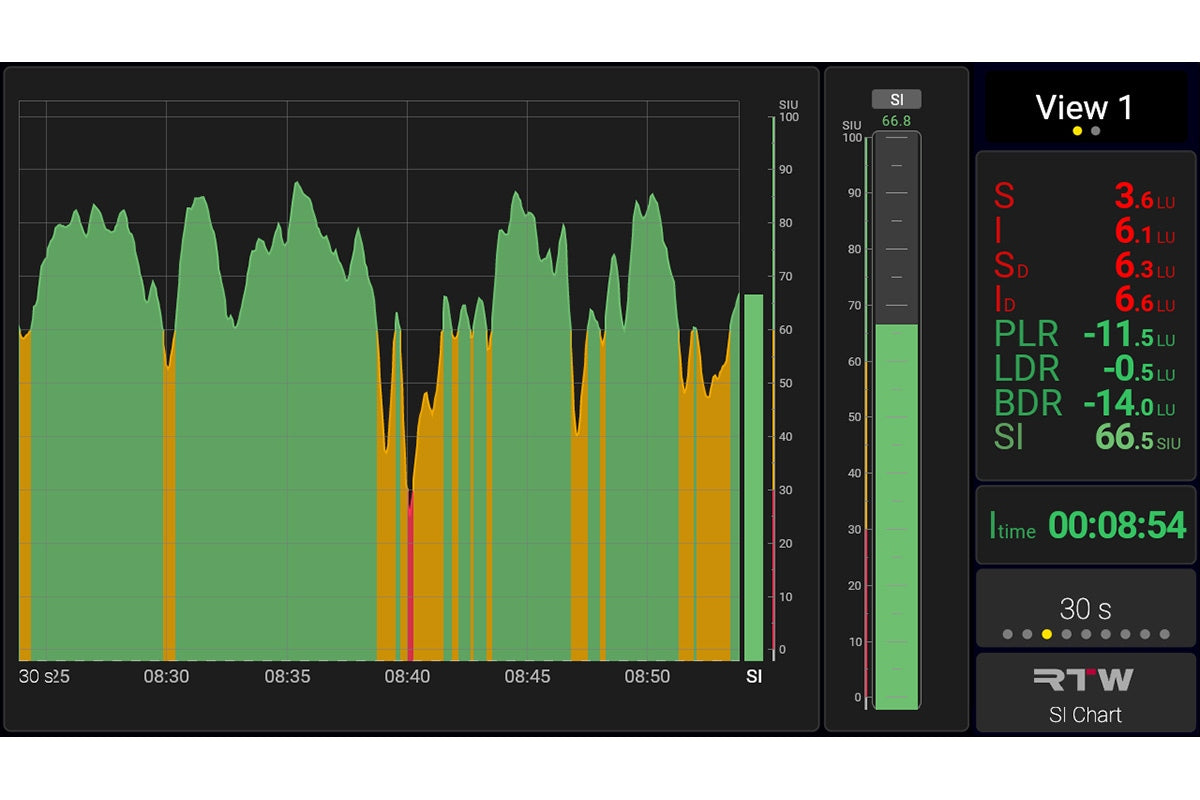The height and width of the screenshot is (800, 1200).
Task: Click the 70 mark on the bar meter scale
Action: (x=855, y=306)
